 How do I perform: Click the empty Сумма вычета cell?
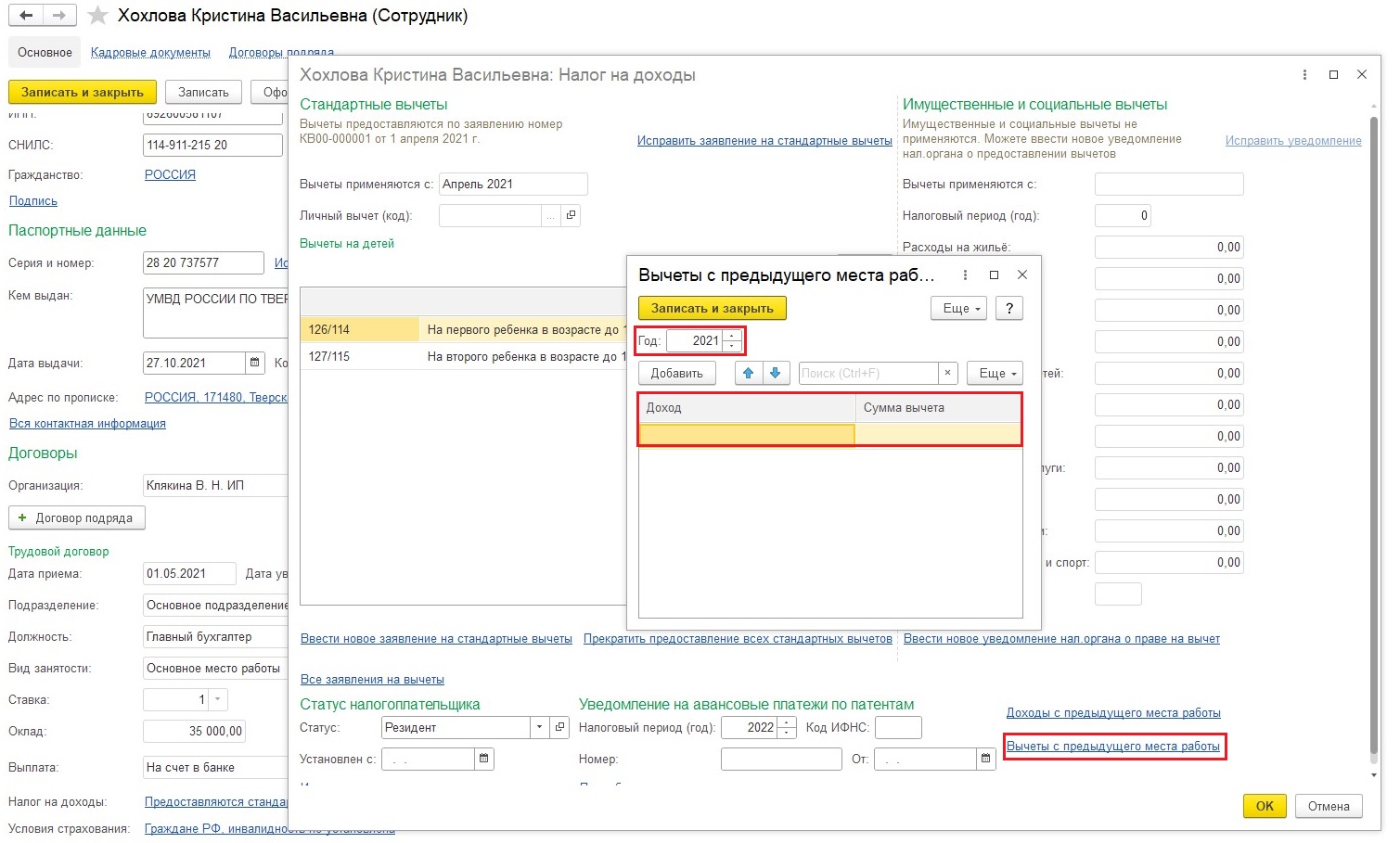[x=938, y=435]
